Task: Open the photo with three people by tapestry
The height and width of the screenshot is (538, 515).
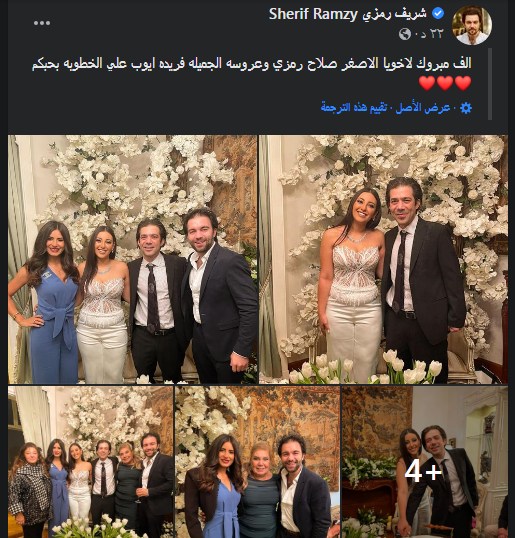Action: (258, 461)
